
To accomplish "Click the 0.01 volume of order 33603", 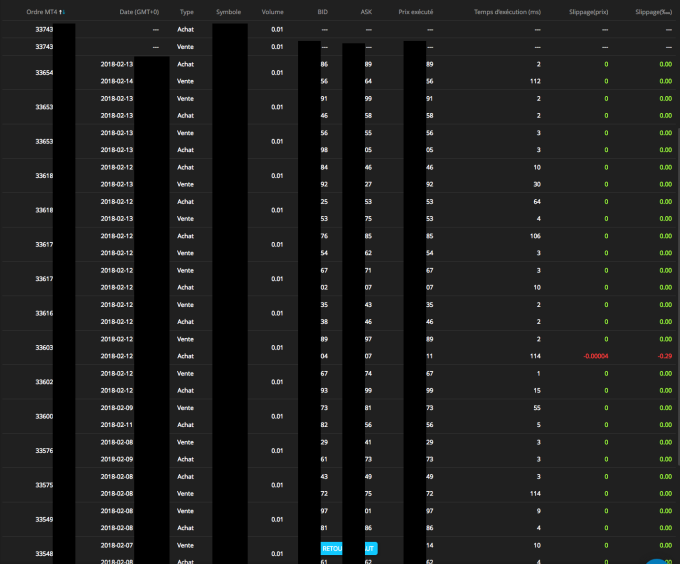I will [x=277, y=348].
